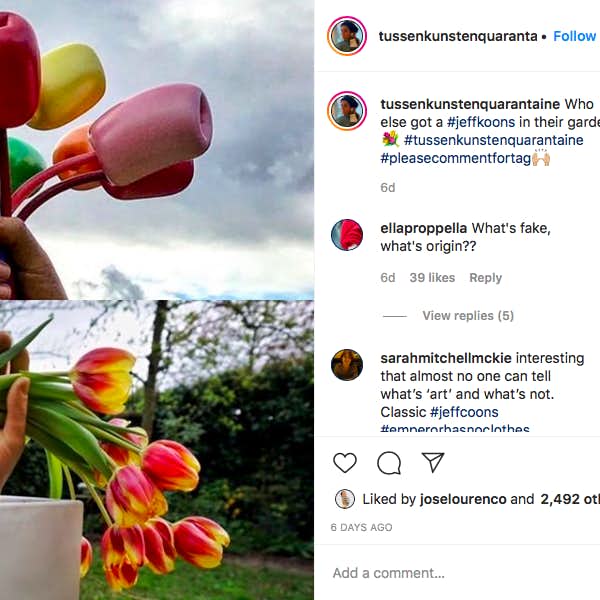Viewport: 600px width, 600px height.
Task: Open the header profile picture of tussenkunstenquarantaine
Action: pyautogui.click(x=347, y=36)
